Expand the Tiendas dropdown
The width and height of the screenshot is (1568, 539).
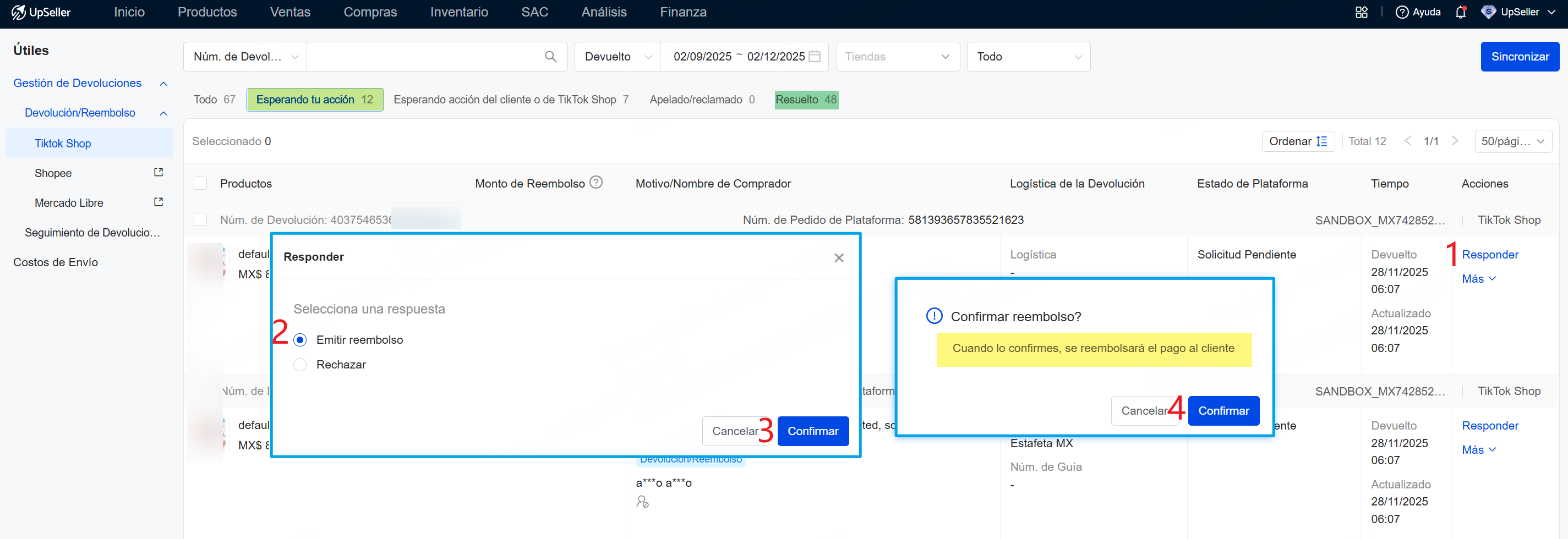pos(897,57)
